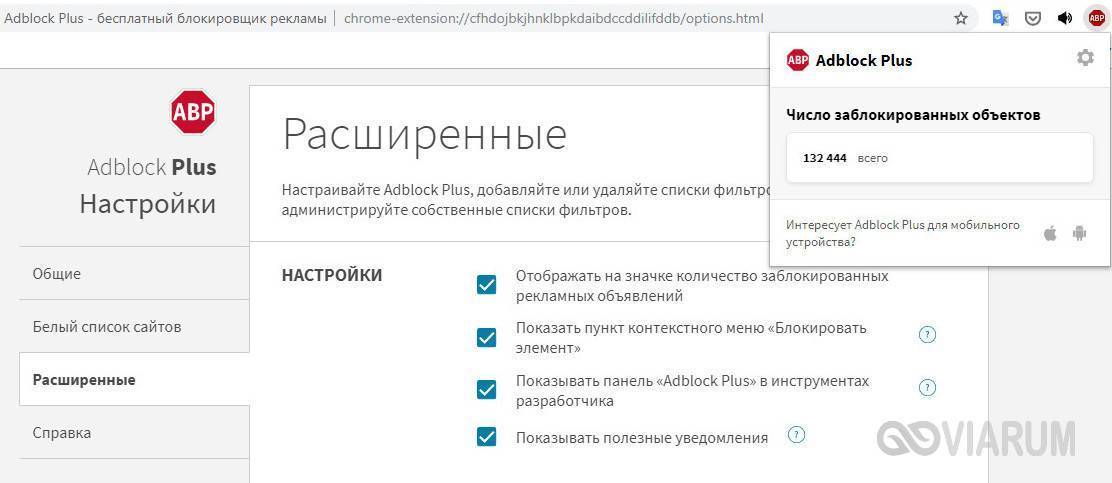
Task: Open the Pocket extension icon
Action: [1033, 18]
